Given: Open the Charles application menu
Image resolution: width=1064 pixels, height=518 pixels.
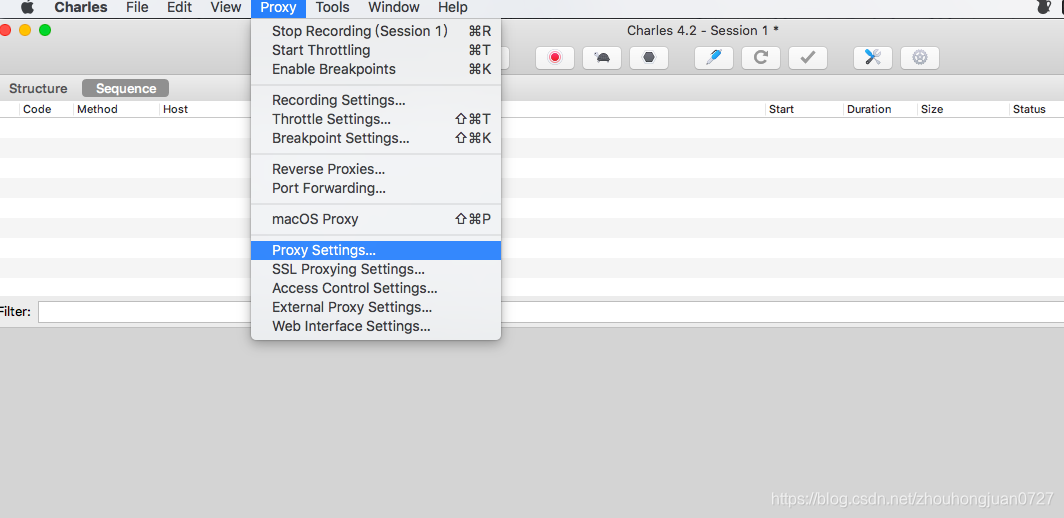Looking at the screenshot, I should 81,7.
